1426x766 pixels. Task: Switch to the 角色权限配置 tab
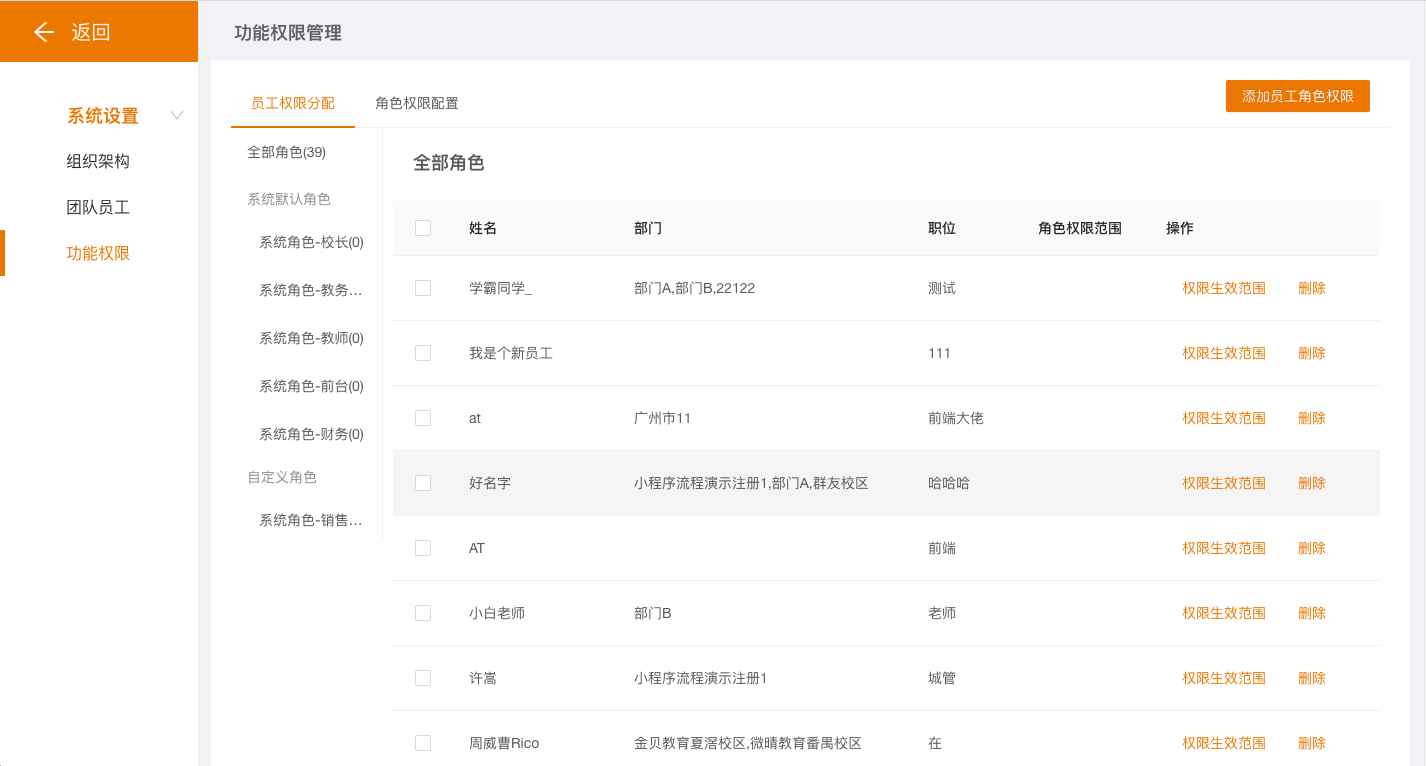point(416,103)
